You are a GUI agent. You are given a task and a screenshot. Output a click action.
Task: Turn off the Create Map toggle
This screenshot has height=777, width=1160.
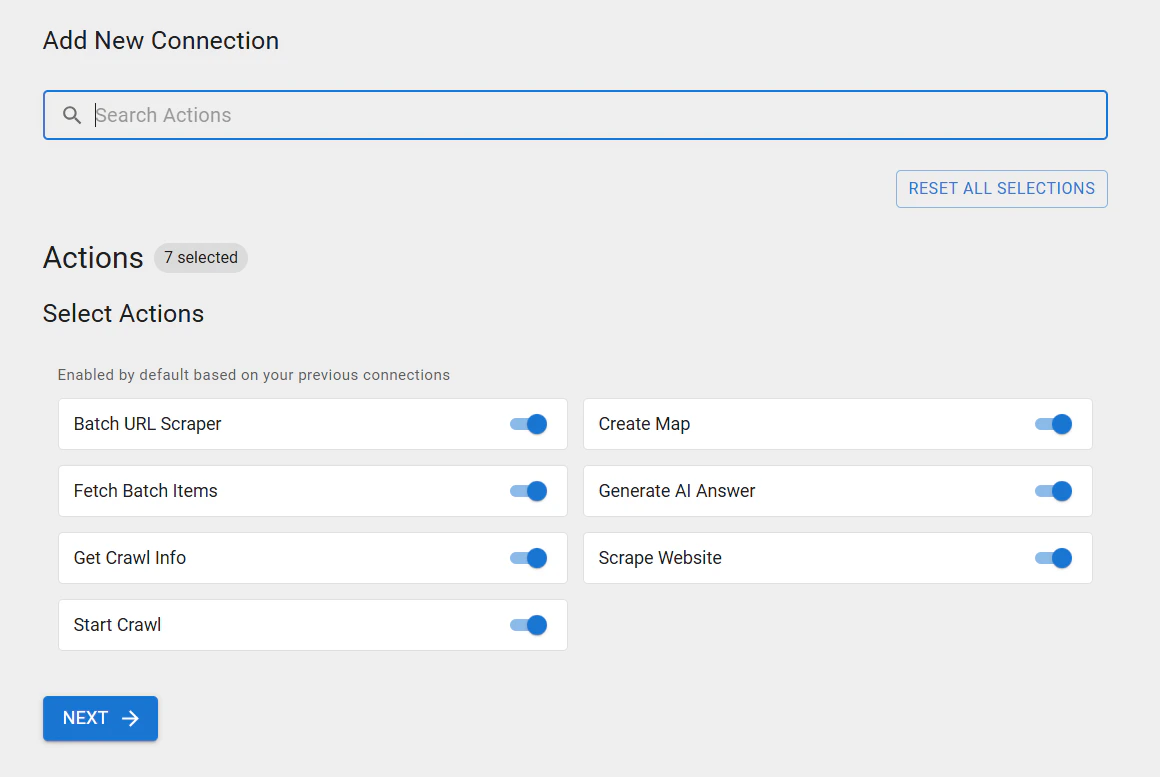click(x=1053, y=424)
